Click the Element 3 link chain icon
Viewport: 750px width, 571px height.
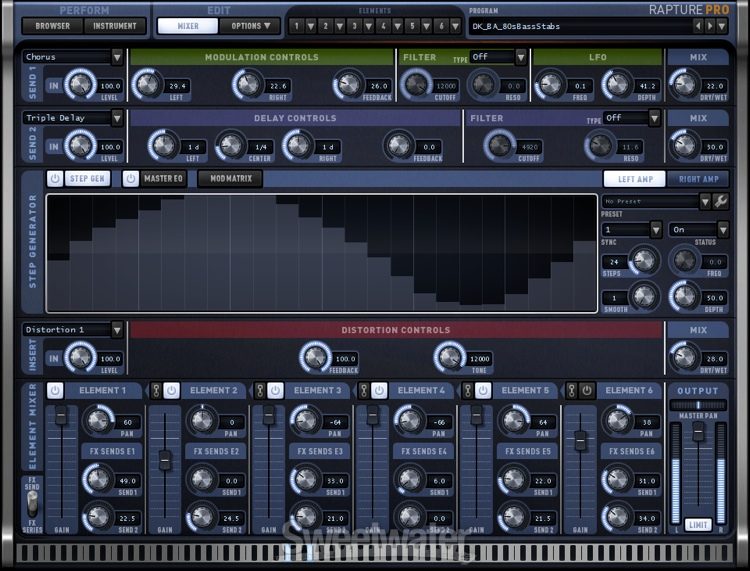[260, 390]
